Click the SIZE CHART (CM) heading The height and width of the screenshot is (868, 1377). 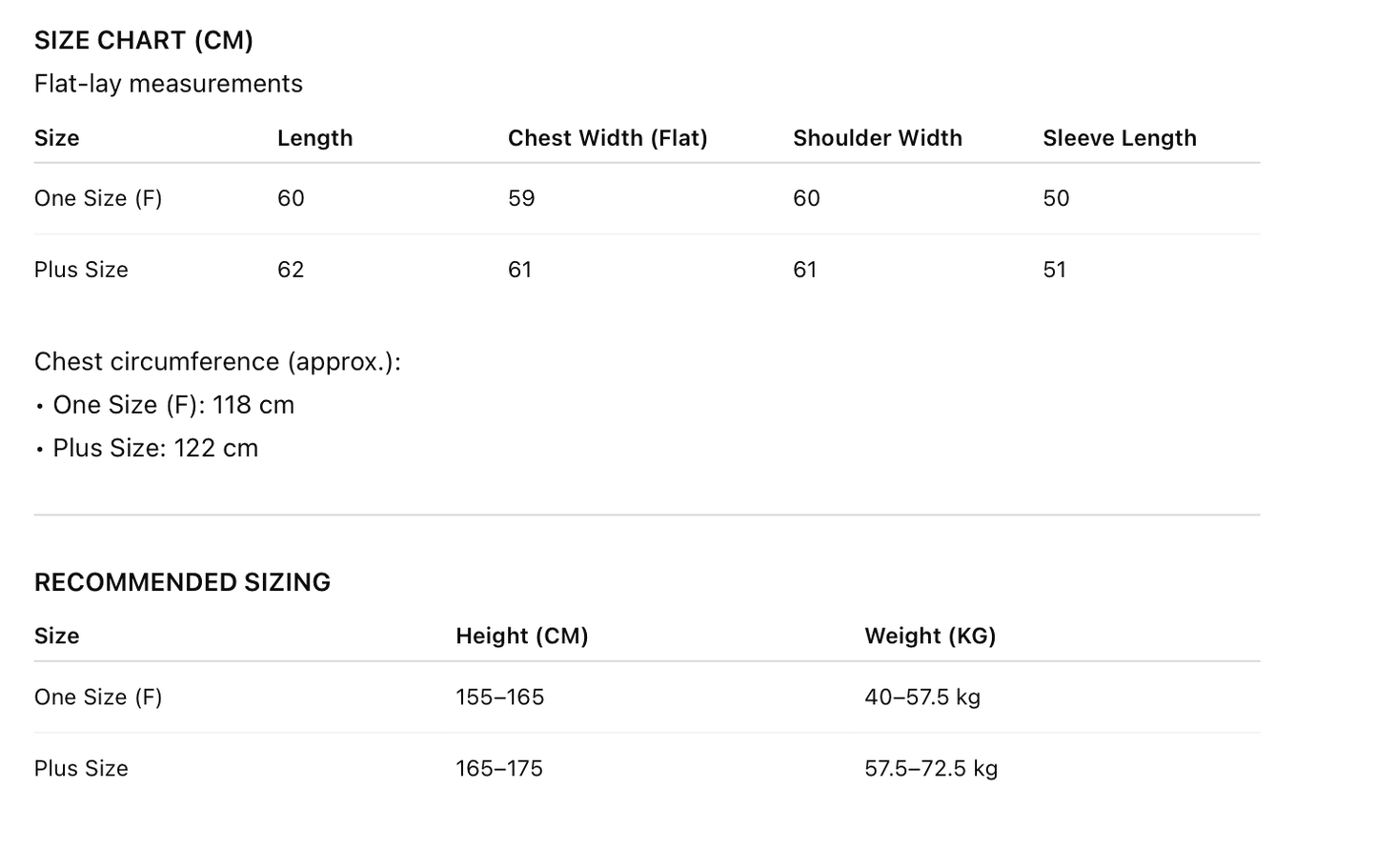tap(144, 41)
